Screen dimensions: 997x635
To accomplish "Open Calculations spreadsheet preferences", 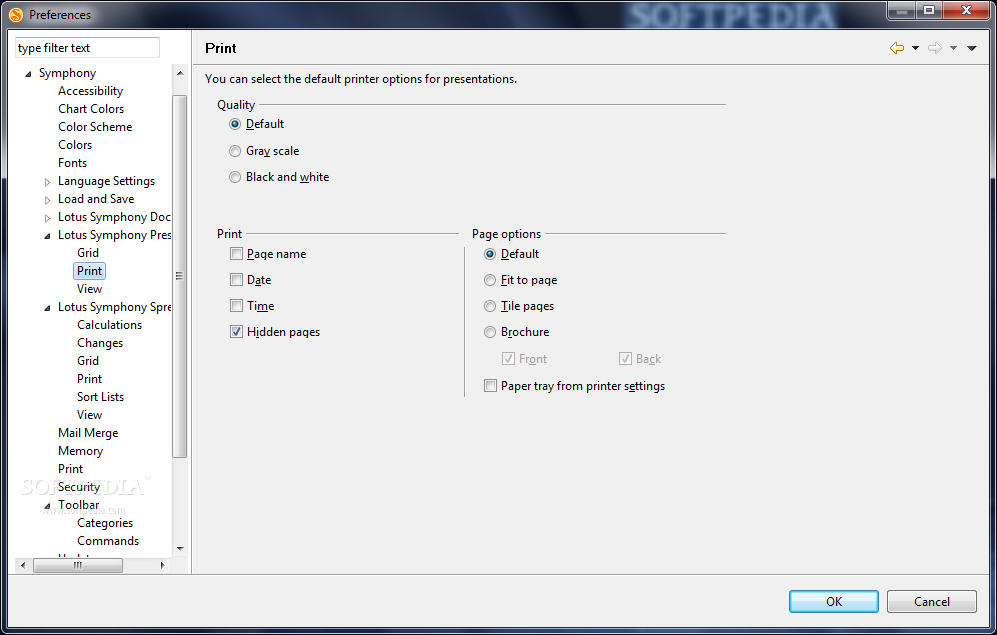I will [x=109, y=325].
